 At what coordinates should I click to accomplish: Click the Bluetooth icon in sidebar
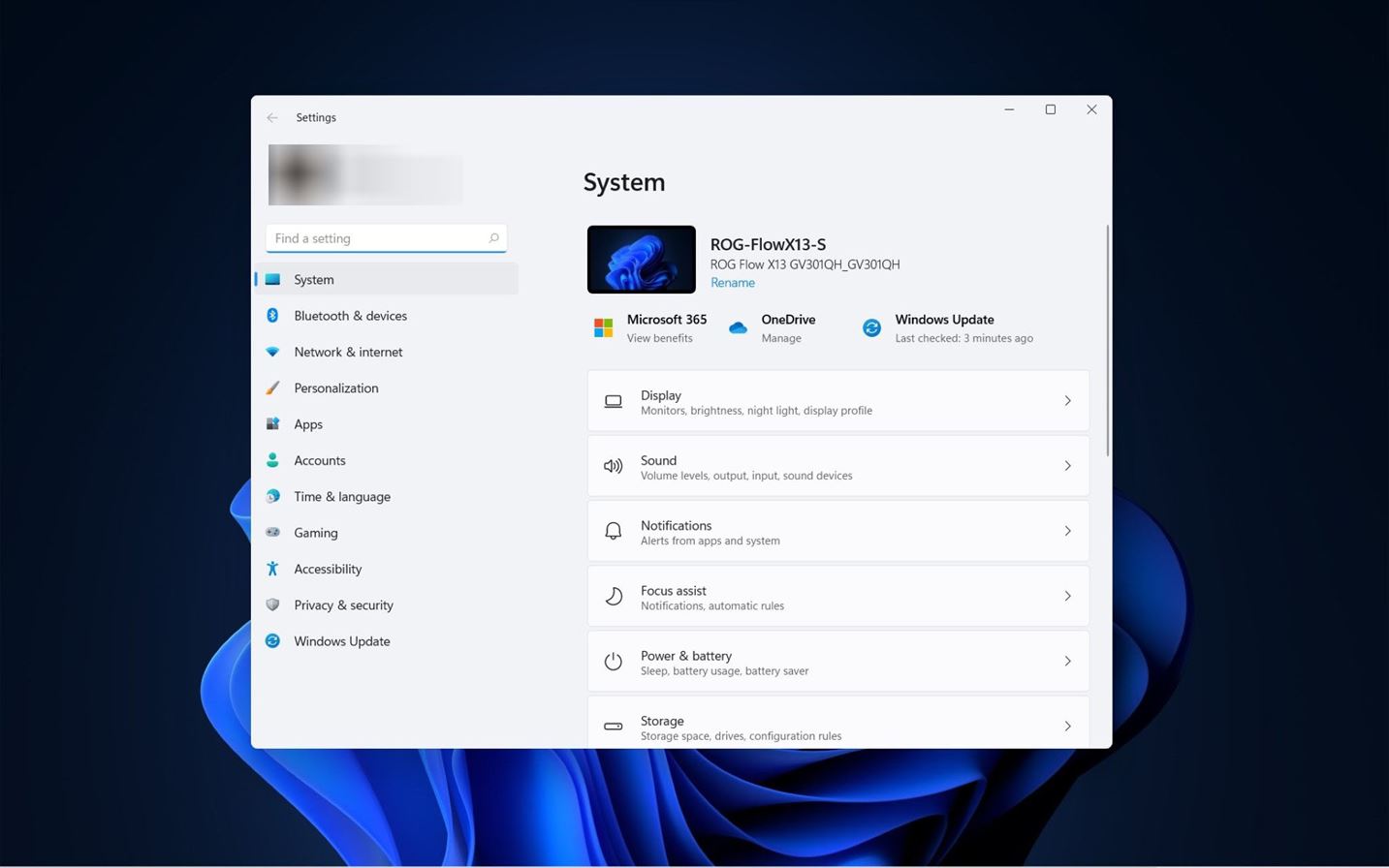(x=272, y=316)
